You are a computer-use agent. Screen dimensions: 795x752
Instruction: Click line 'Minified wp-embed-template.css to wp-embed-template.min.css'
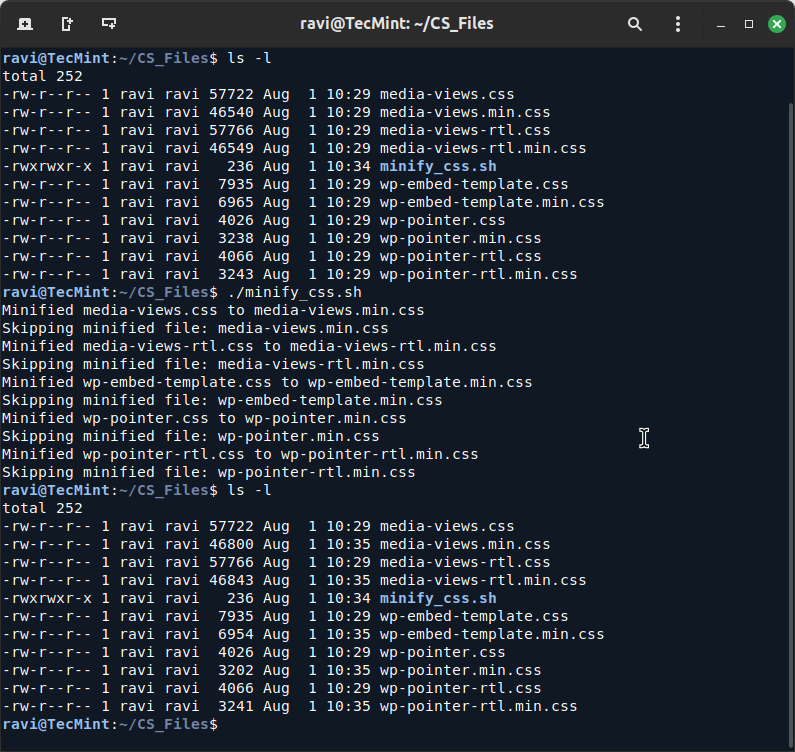(267, 382)
